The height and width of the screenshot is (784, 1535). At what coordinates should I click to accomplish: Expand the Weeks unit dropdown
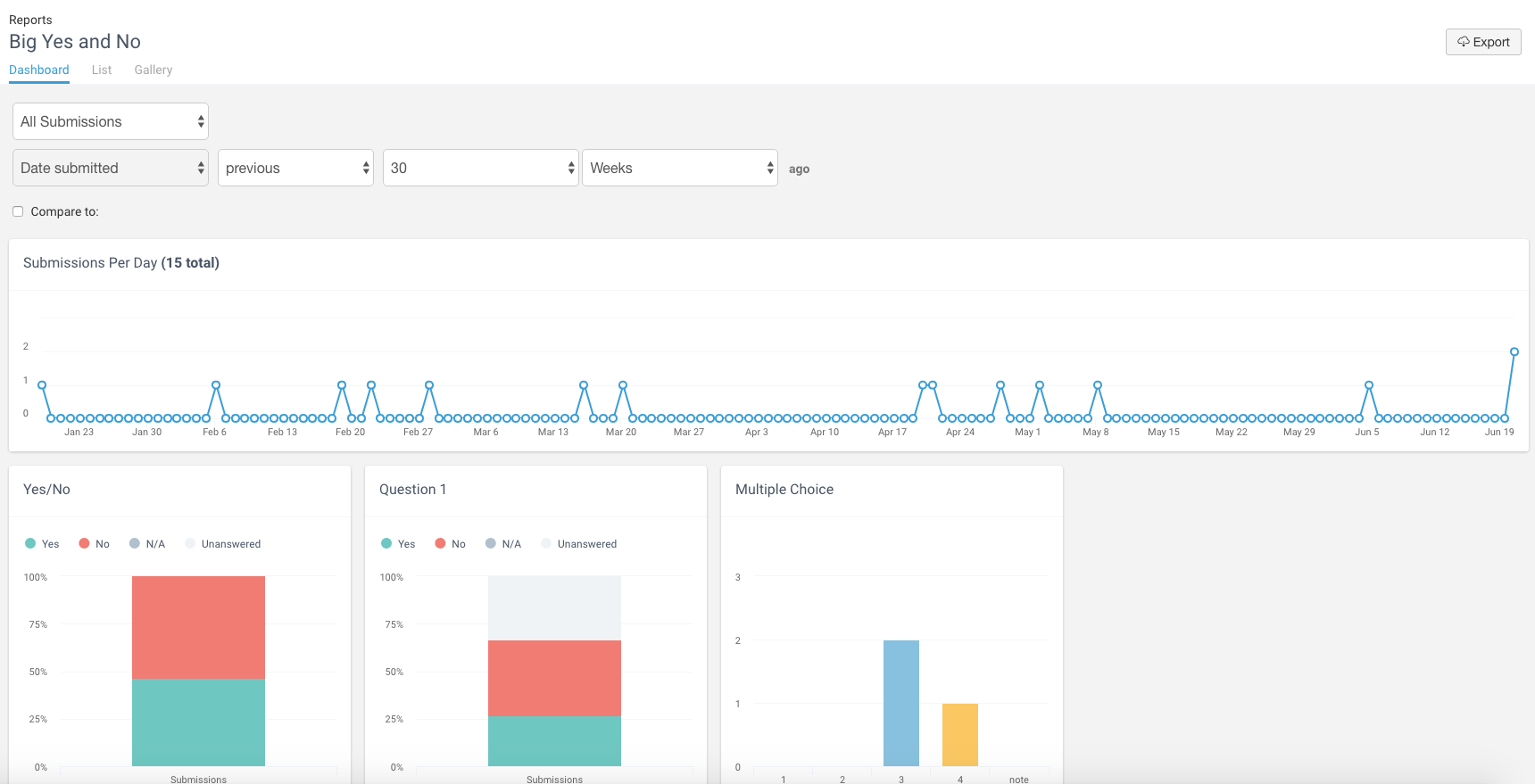pos(680,168)
